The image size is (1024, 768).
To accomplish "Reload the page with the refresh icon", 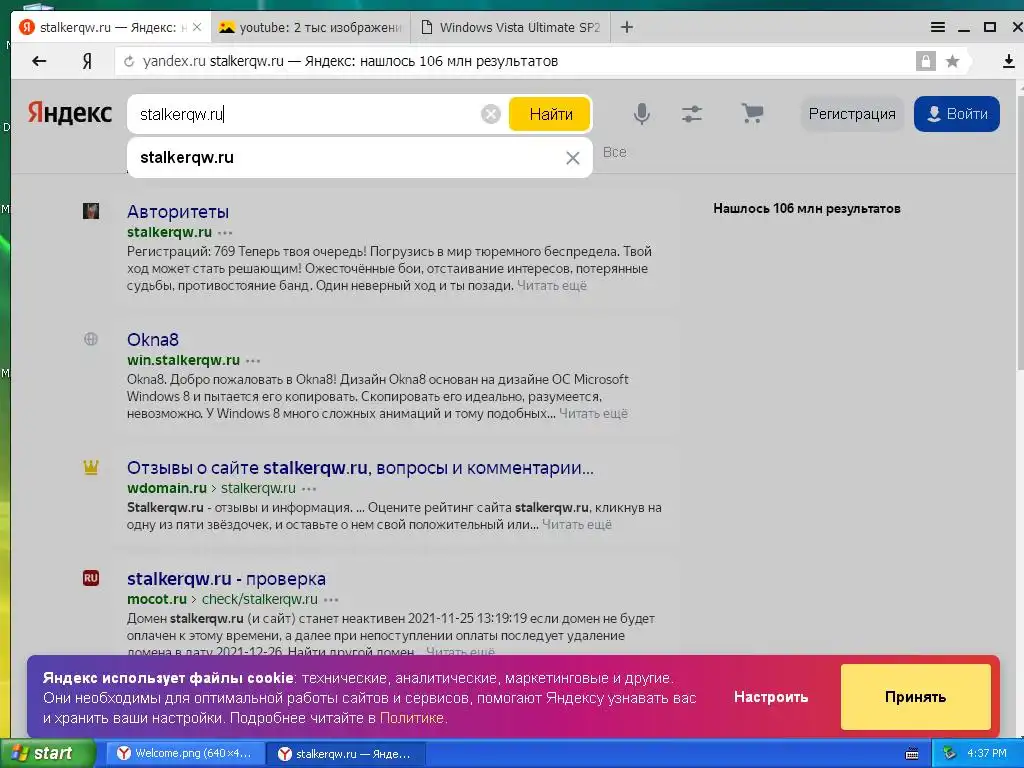I will pyautogui.click(x=129, y=61).
